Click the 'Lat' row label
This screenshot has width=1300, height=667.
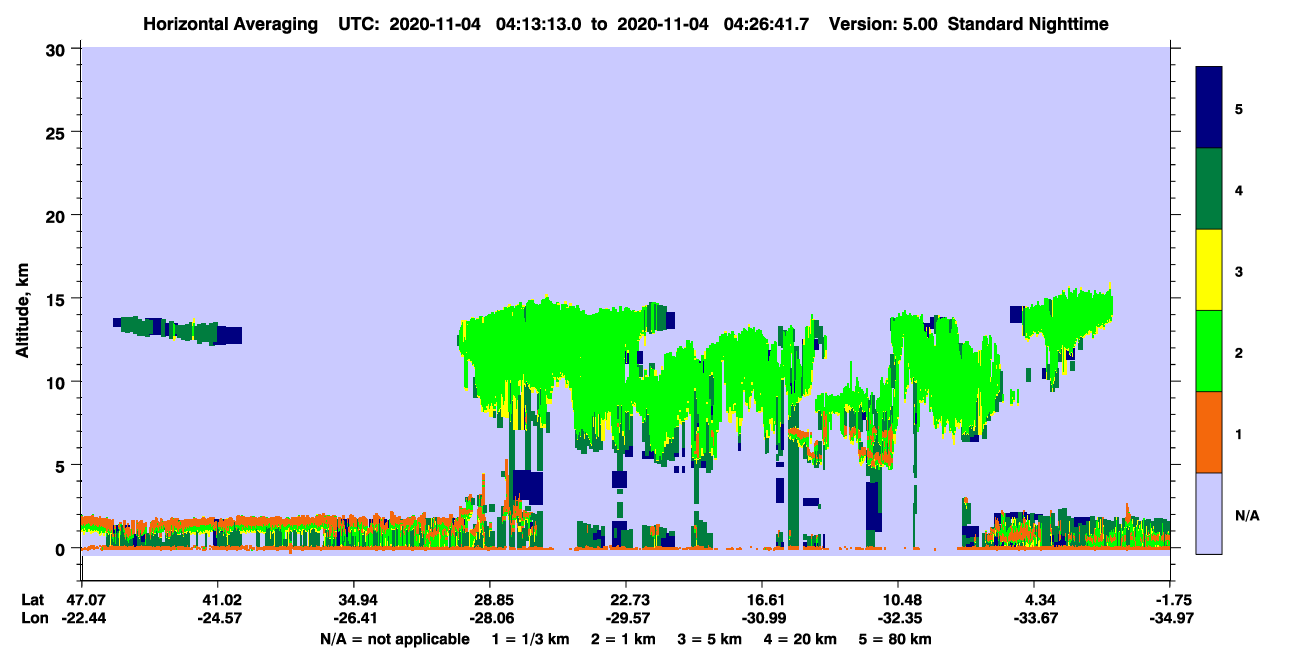pos(33,600)
